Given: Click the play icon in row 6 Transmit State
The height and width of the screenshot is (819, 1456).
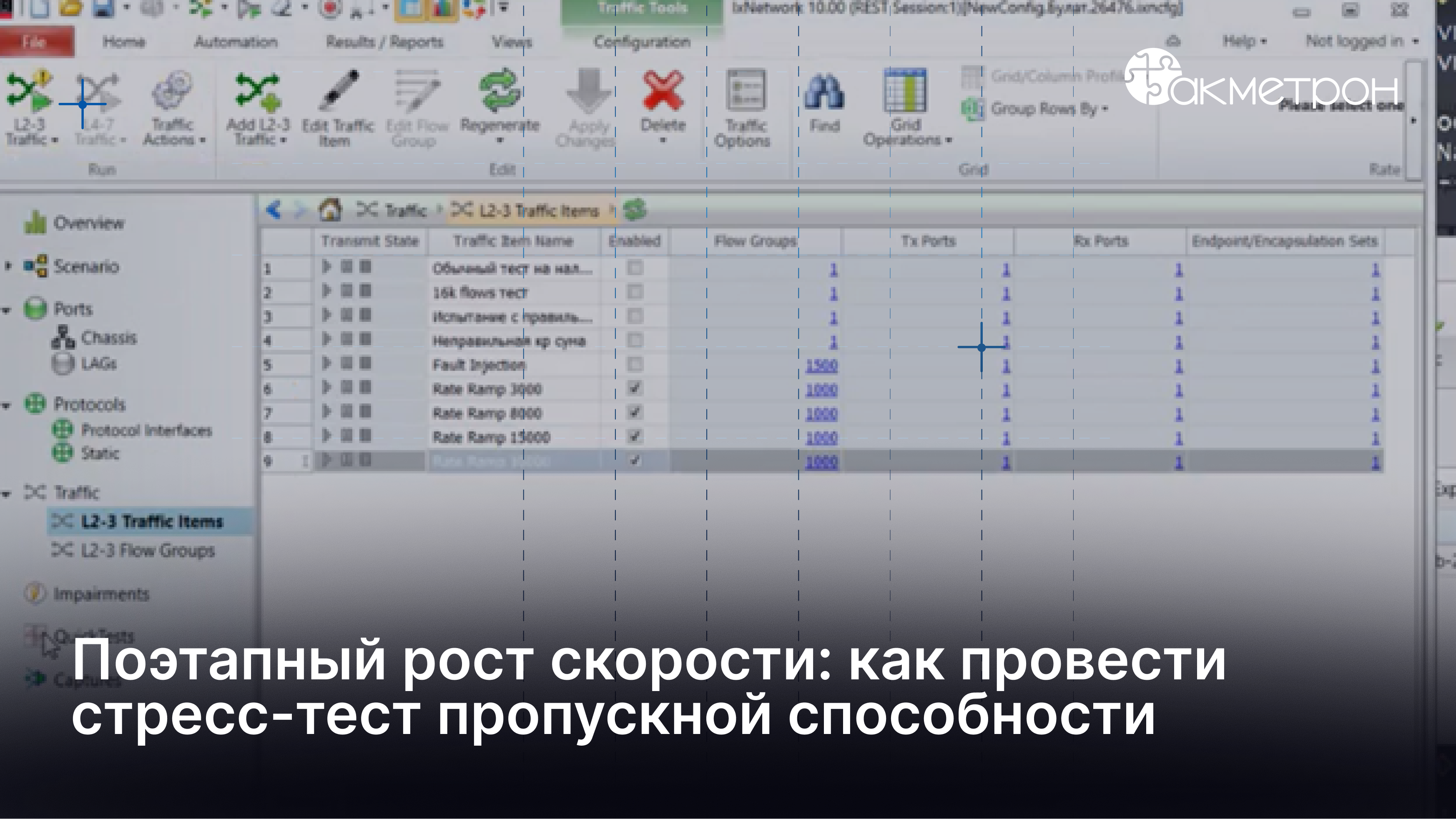Looking at the screenshot, I should [327, 388].
